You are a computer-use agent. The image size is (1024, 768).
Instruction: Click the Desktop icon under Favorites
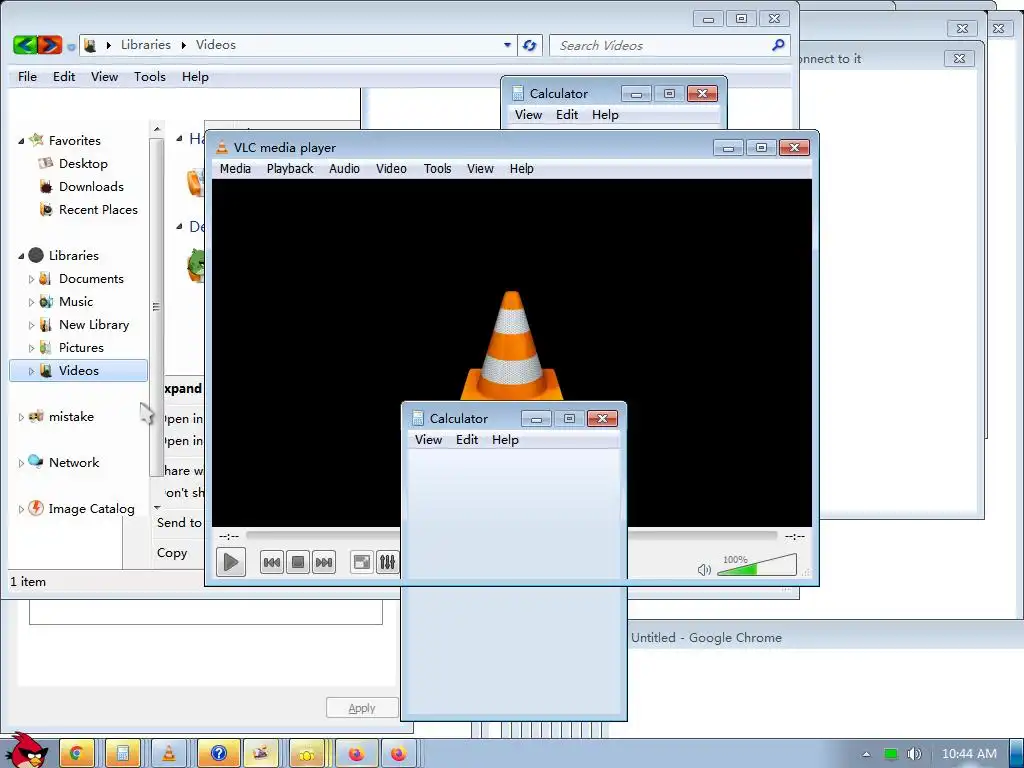click(45, 163)
